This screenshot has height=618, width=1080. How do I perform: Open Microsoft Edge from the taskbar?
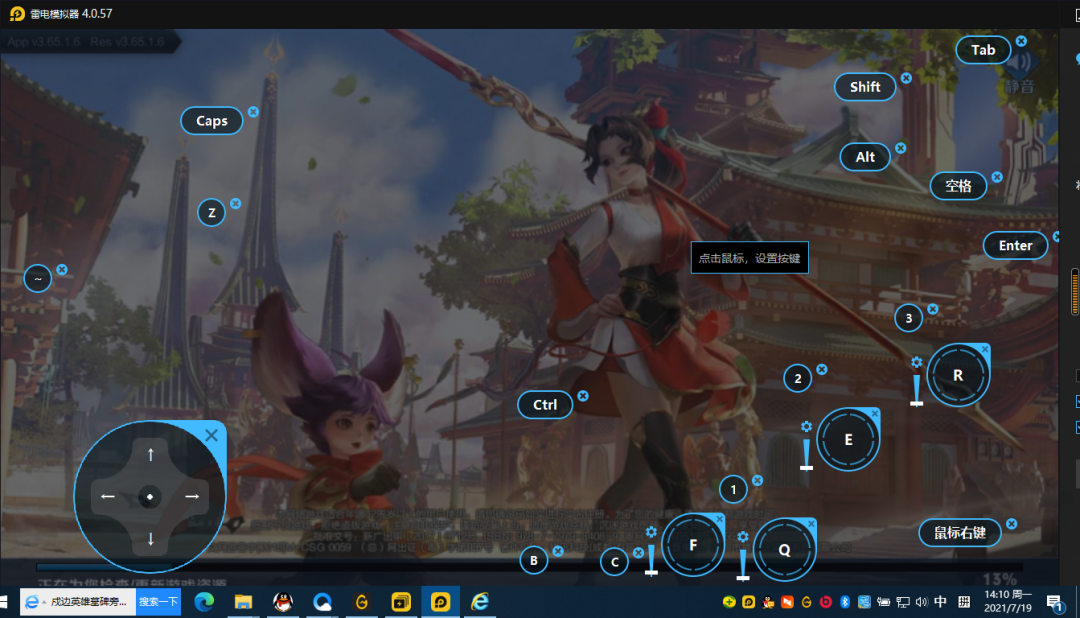(204, 601)
